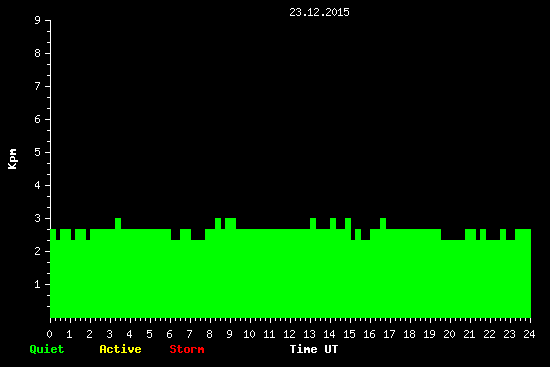Click the Quiet legend label
Screen dimensions: 550x367
pos(47,349)
